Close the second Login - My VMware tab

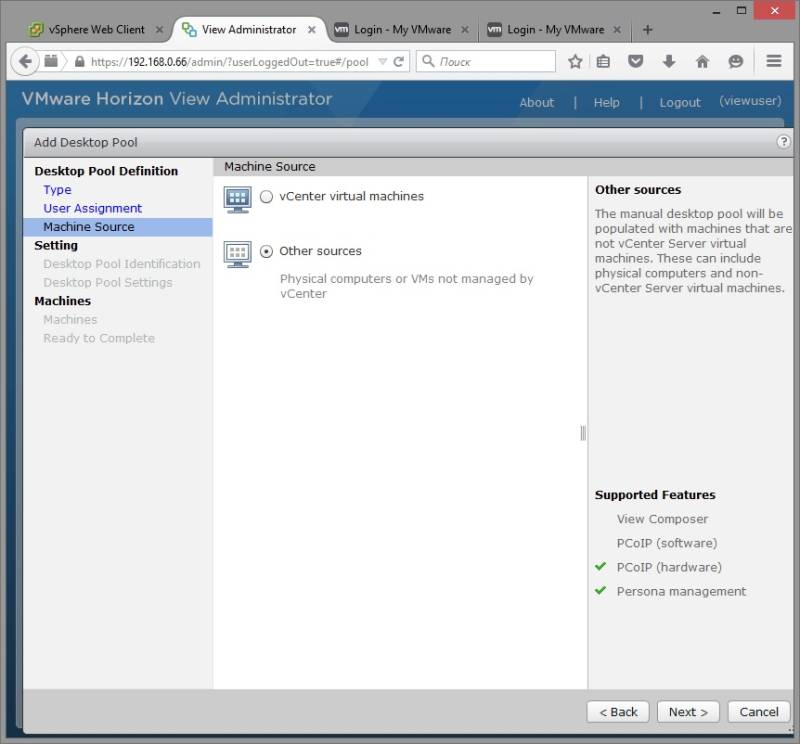pos(617,30)
